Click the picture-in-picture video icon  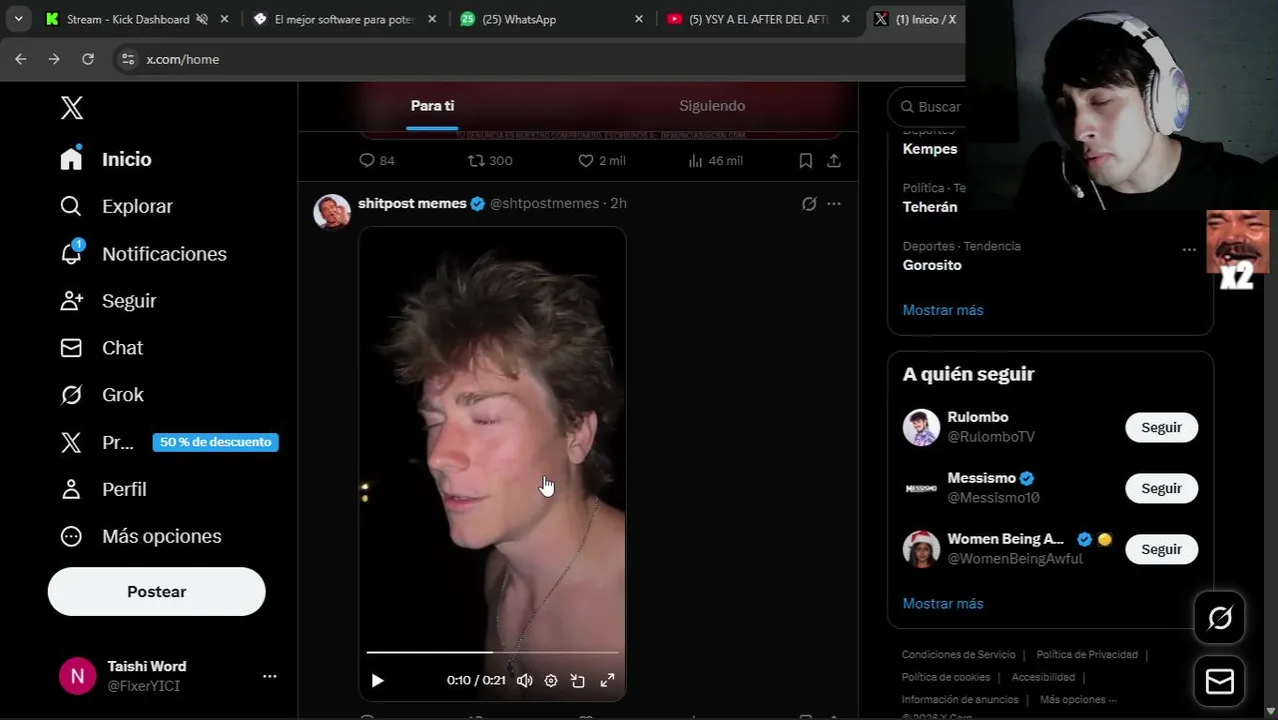(578, 680)
